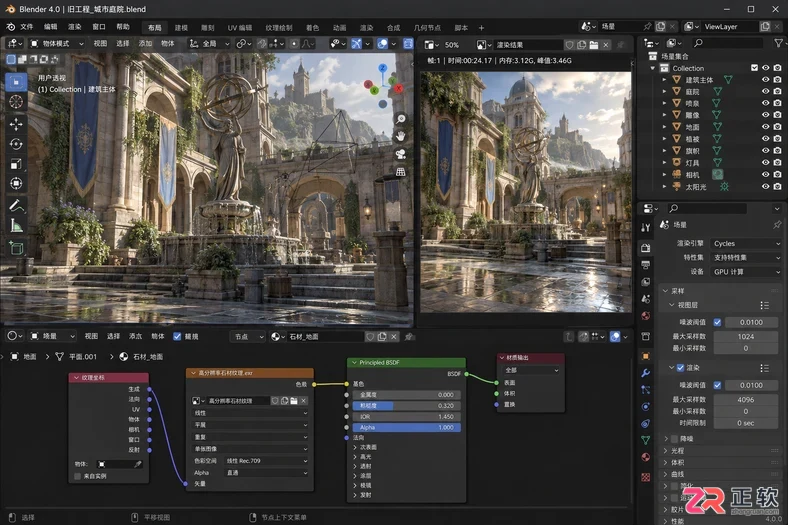The width and height of the screenshot is (788, 525).
Task: Expand the 建筑主体 tree item
Action: click(x=664, y=80)
